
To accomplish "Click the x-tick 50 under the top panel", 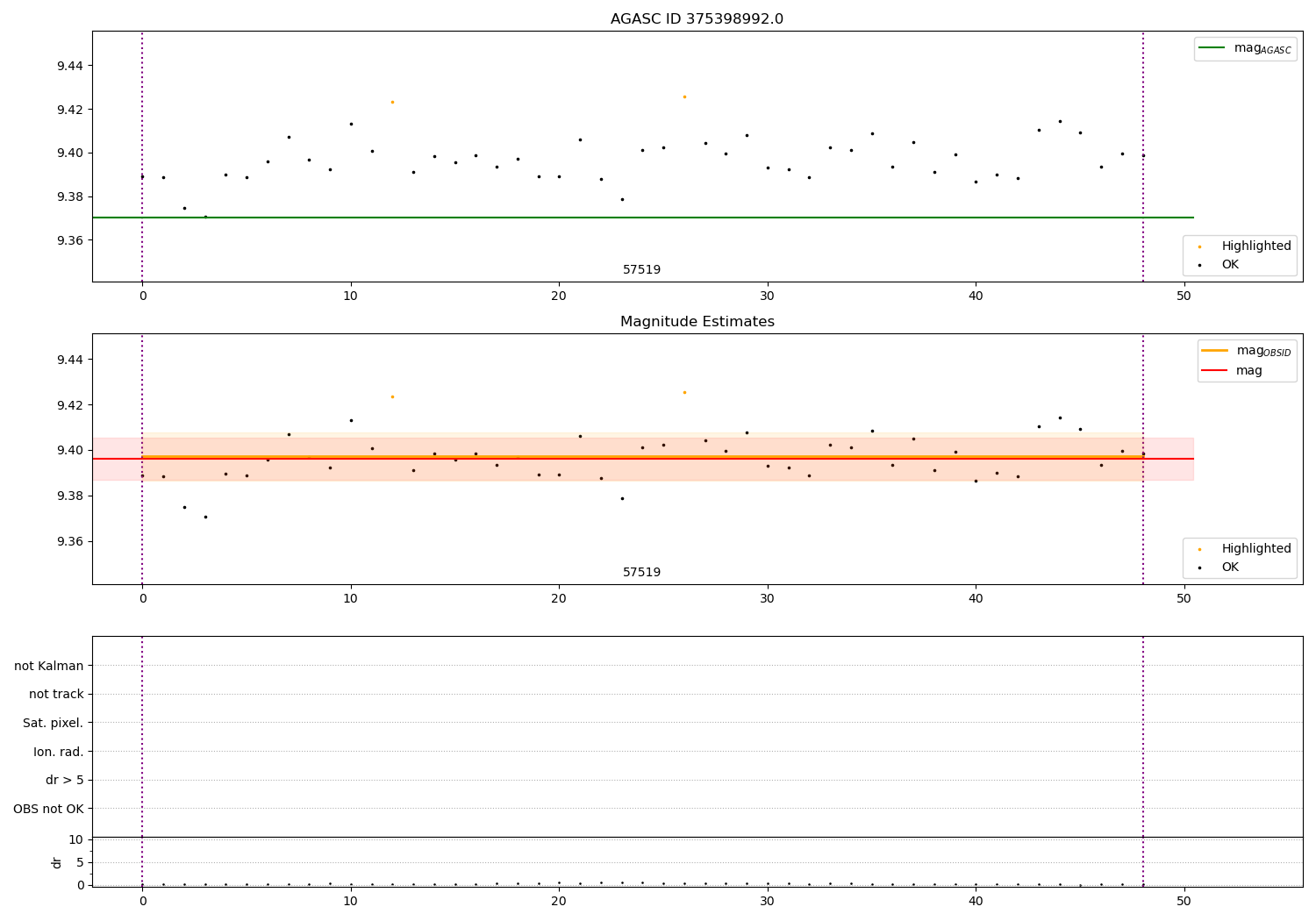I will (x=1184, y=296).
